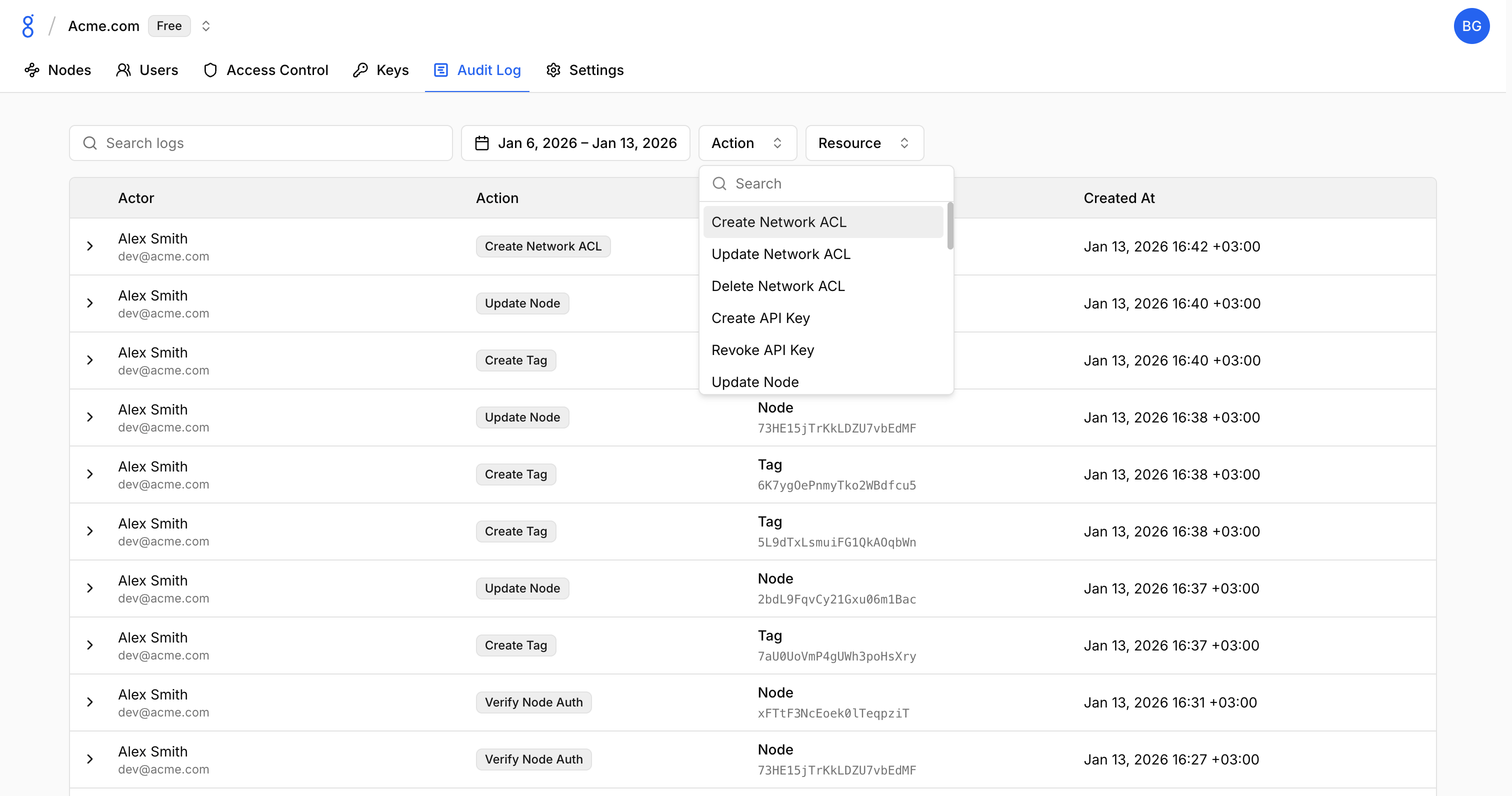This screenshot has width=1512, height=796.
Task: Click the calendar icon in date filter
Action: [482, 143]
